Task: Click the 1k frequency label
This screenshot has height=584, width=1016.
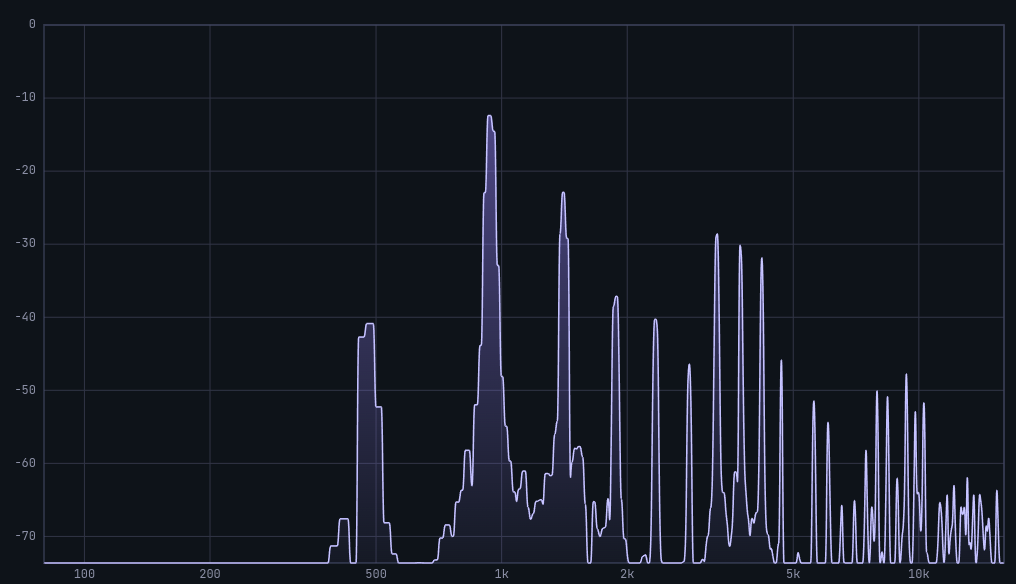Action: tap(502, 574)
